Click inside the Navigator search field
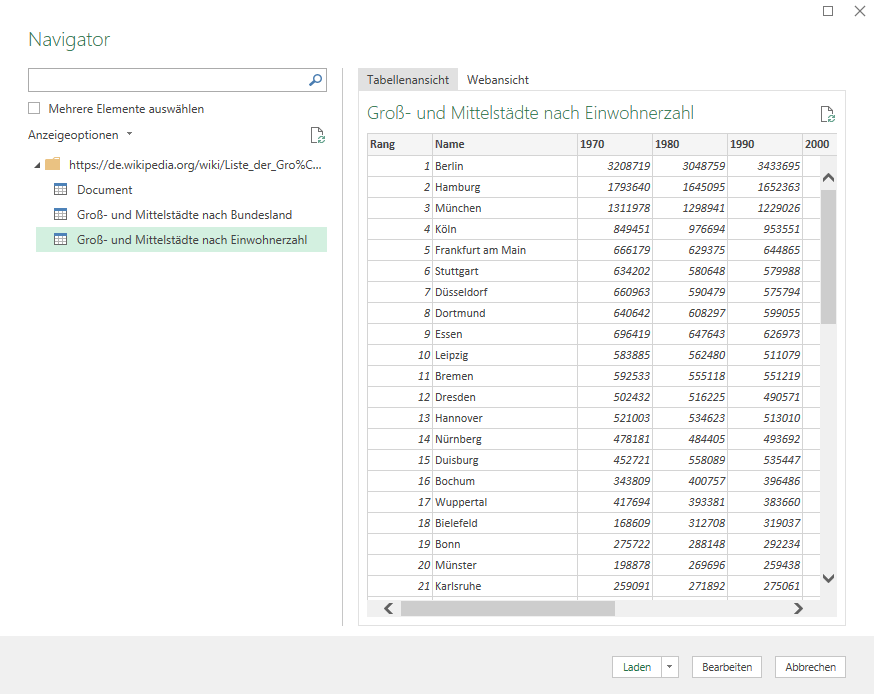This screenshot has width=874, height=694. pyautogui.click(x=165, y=80)
